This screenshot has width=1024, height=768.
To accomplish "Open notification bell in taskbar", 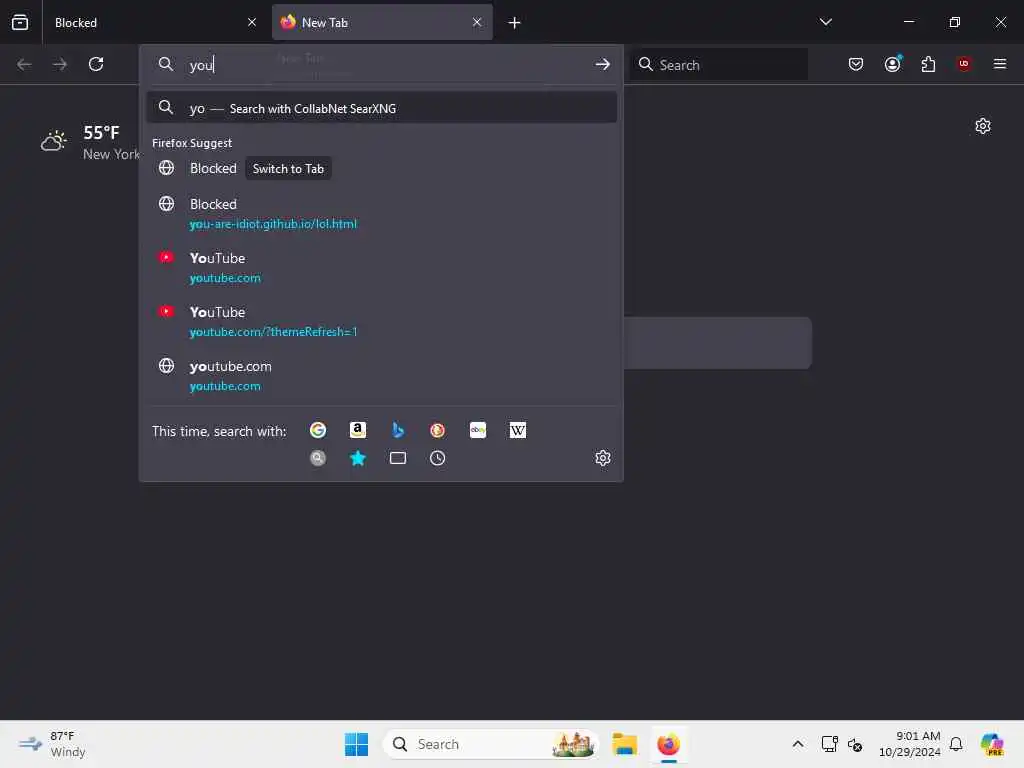I will 956,744.
